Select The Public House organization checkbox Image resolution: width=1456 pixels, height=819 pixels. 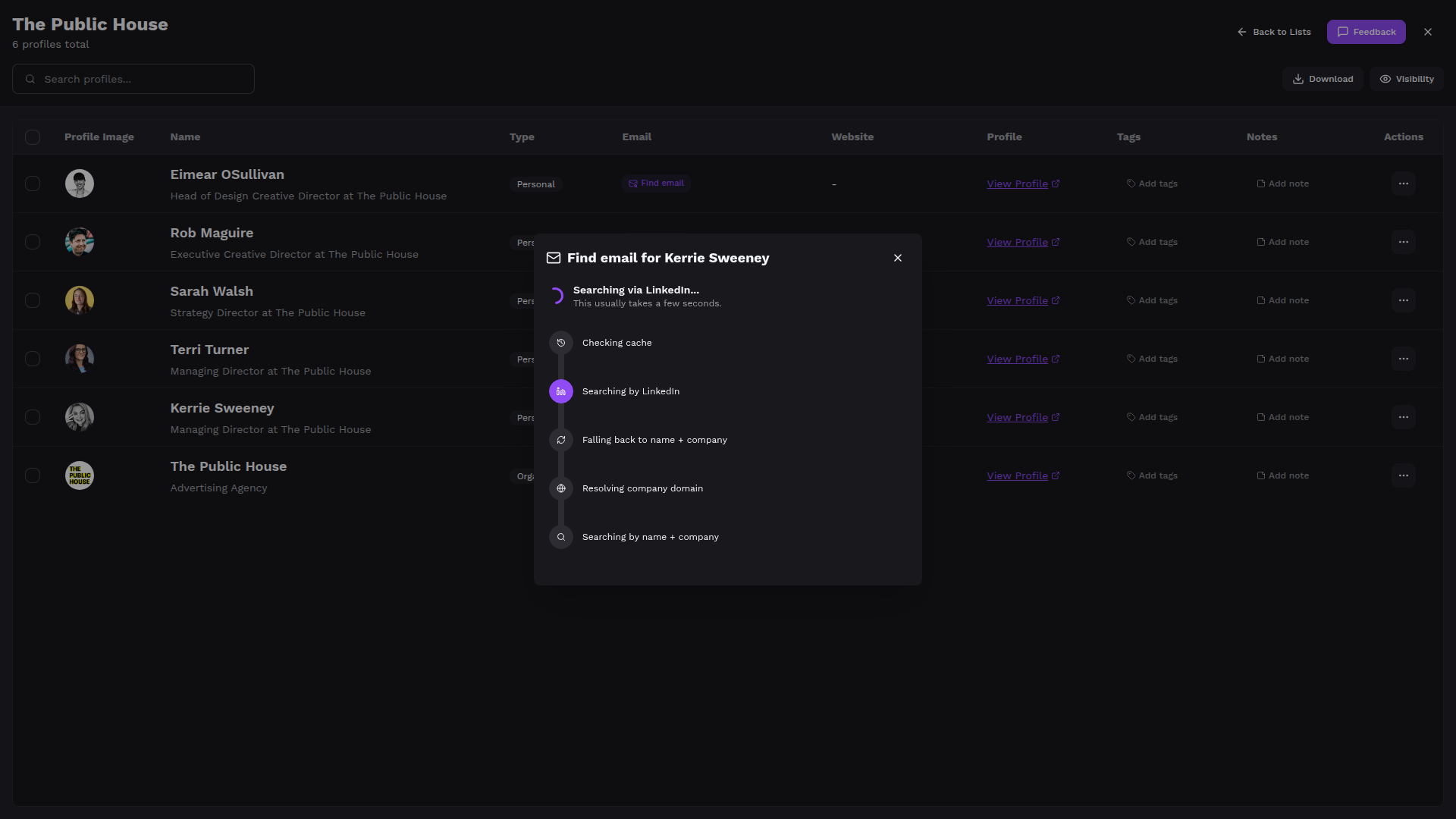click(33, 475)
